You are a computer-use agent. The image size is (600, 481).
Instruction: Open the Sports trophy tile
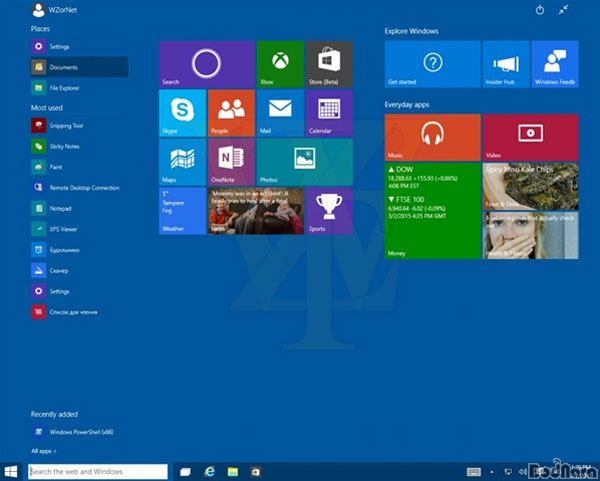point(329,211)
